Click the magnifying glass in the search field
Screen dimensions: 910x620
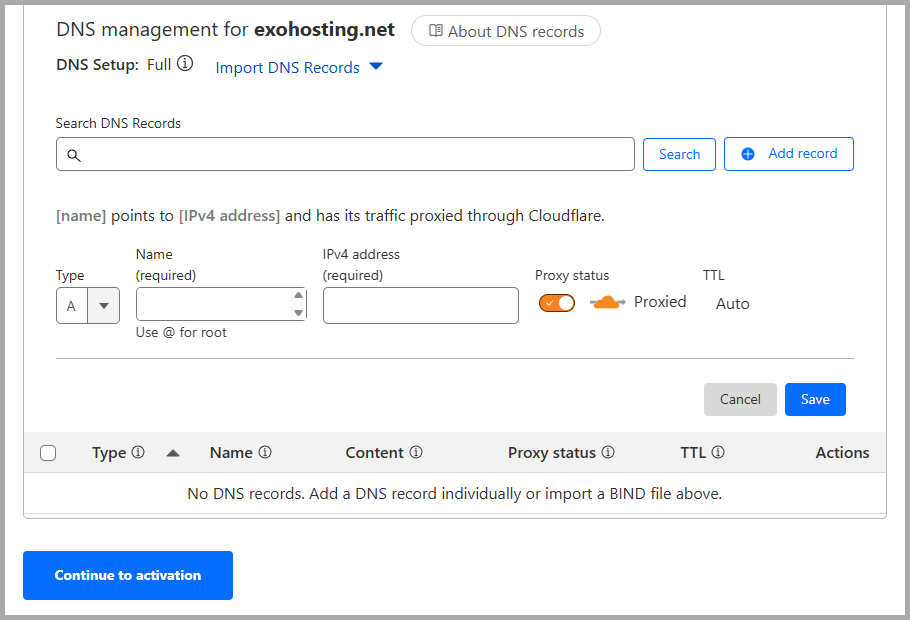[x=74, y=156]
